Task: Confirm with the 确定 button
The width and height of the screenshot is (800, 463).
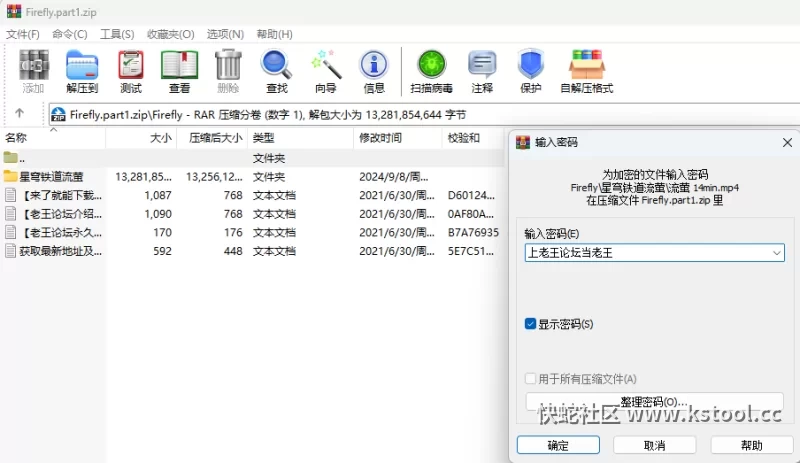Action: tap(558, 445)
